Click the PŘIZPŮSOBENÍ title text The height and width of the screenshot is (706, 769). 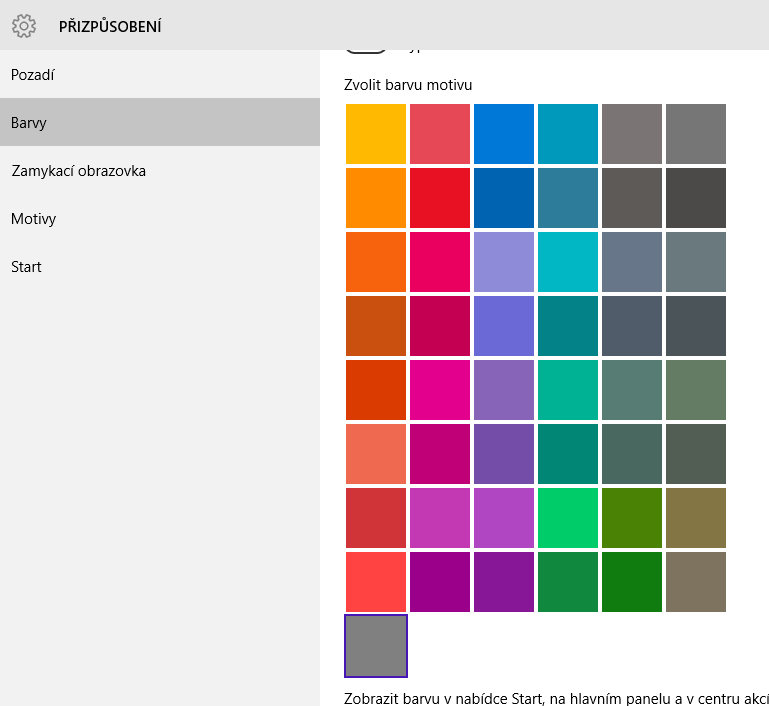110,26
